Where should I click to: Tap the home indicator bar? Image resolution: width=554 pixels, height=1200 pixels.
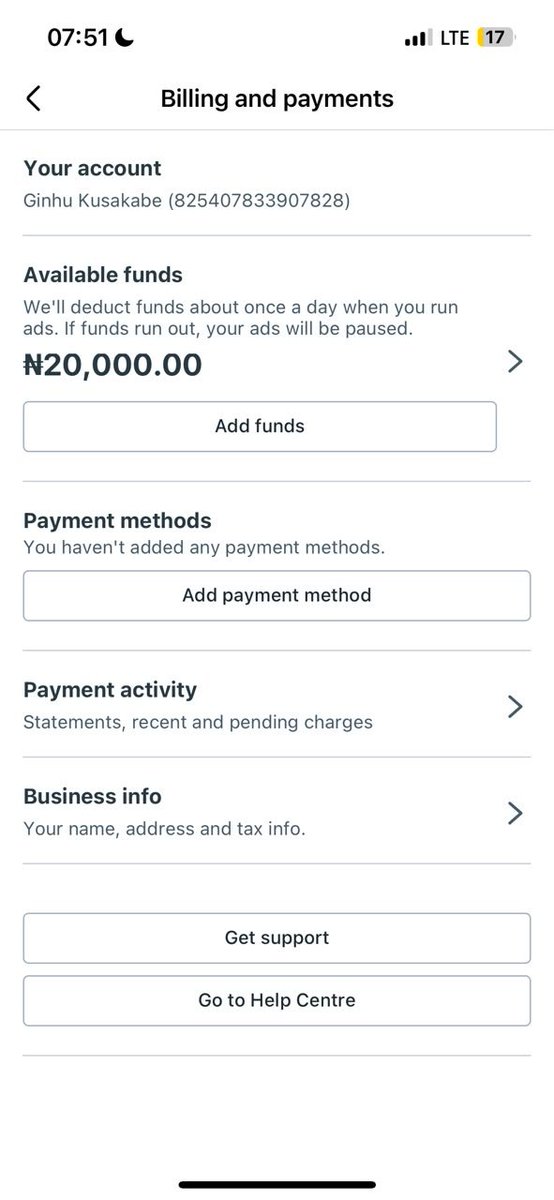pos(277,1186)
